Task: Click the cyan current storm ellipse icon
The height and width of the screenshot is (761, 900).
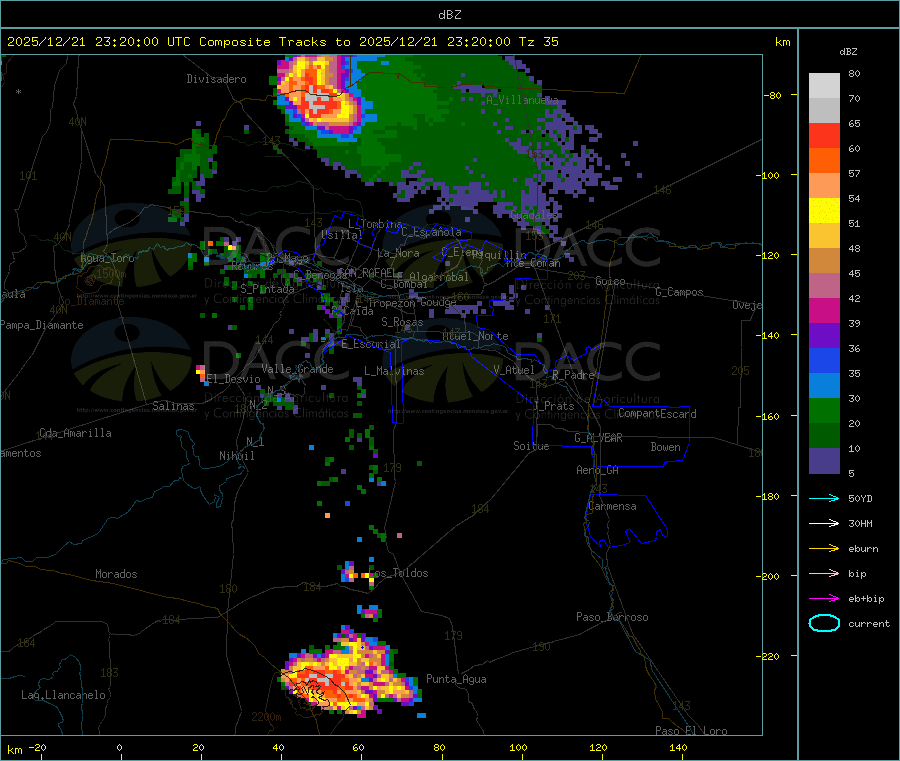Action: click(x=824, y=623)
